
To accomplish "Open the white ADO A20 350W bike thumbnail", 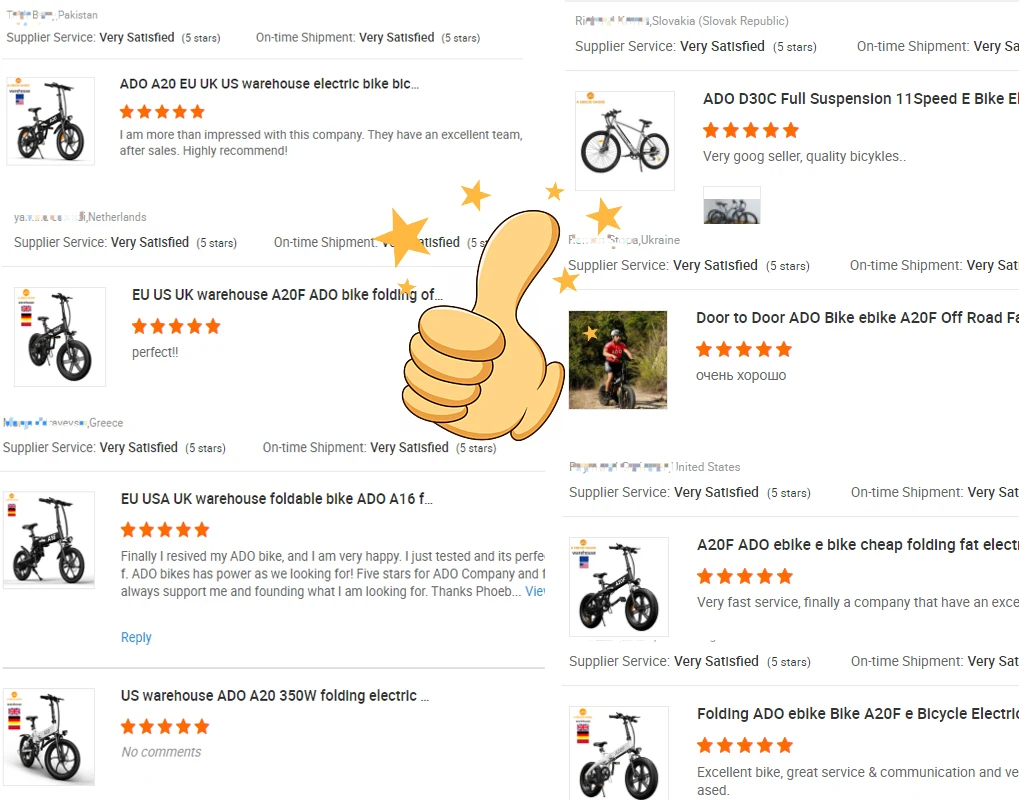I will (49, 737).
